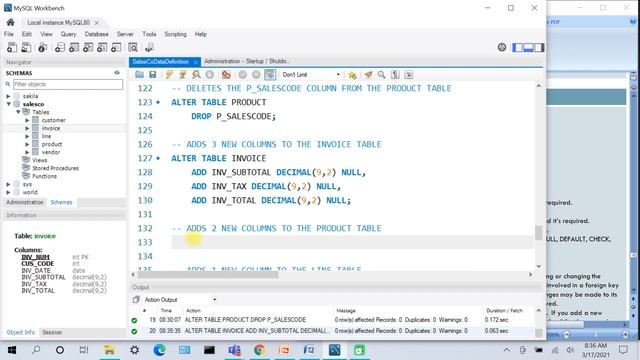Refresh the schemas list icon
This screenshot has height=360, width=640.
117,73
